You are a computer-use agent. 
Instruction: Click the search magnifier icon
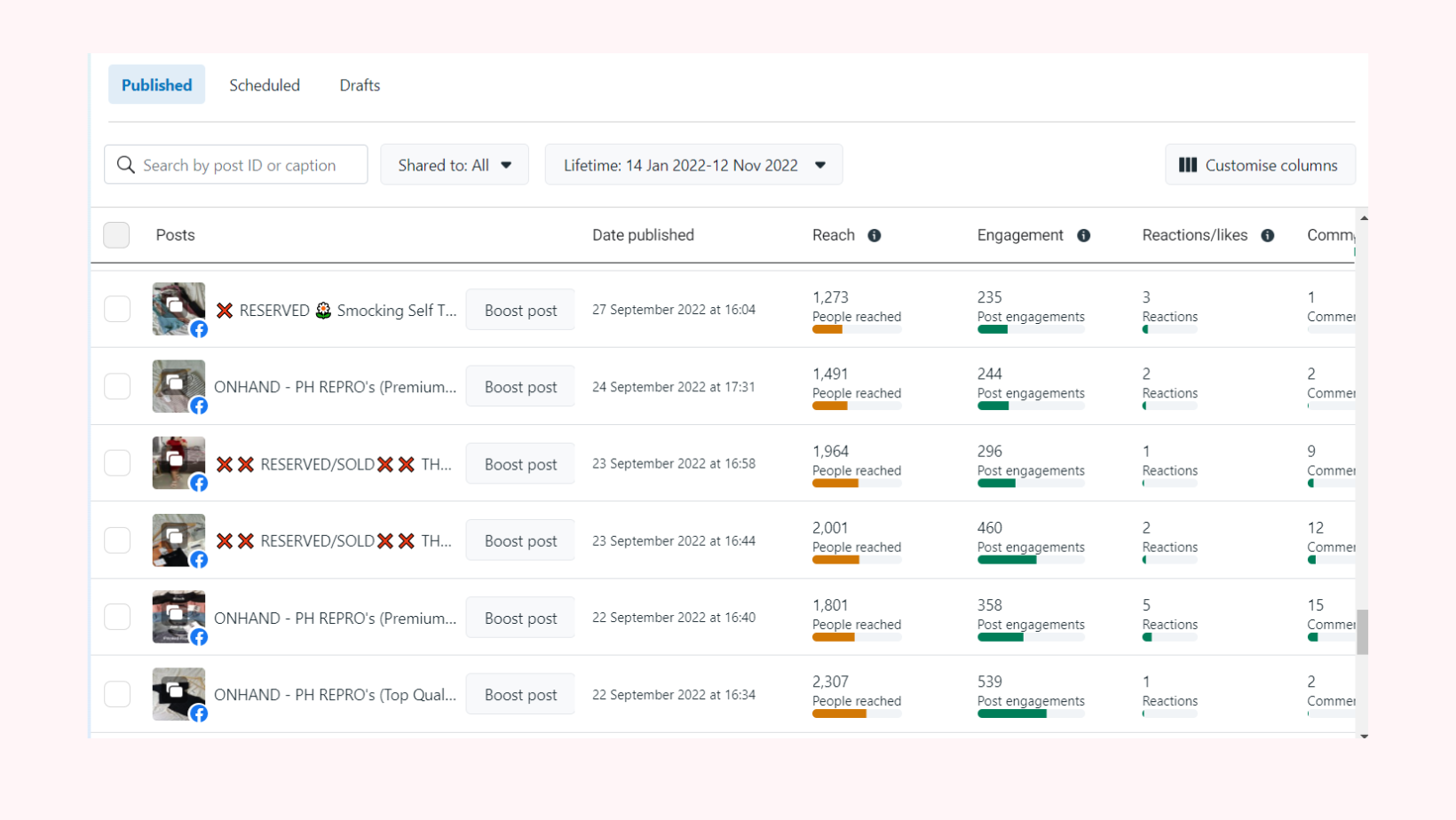pyautogui.click(x=126, y=165)
